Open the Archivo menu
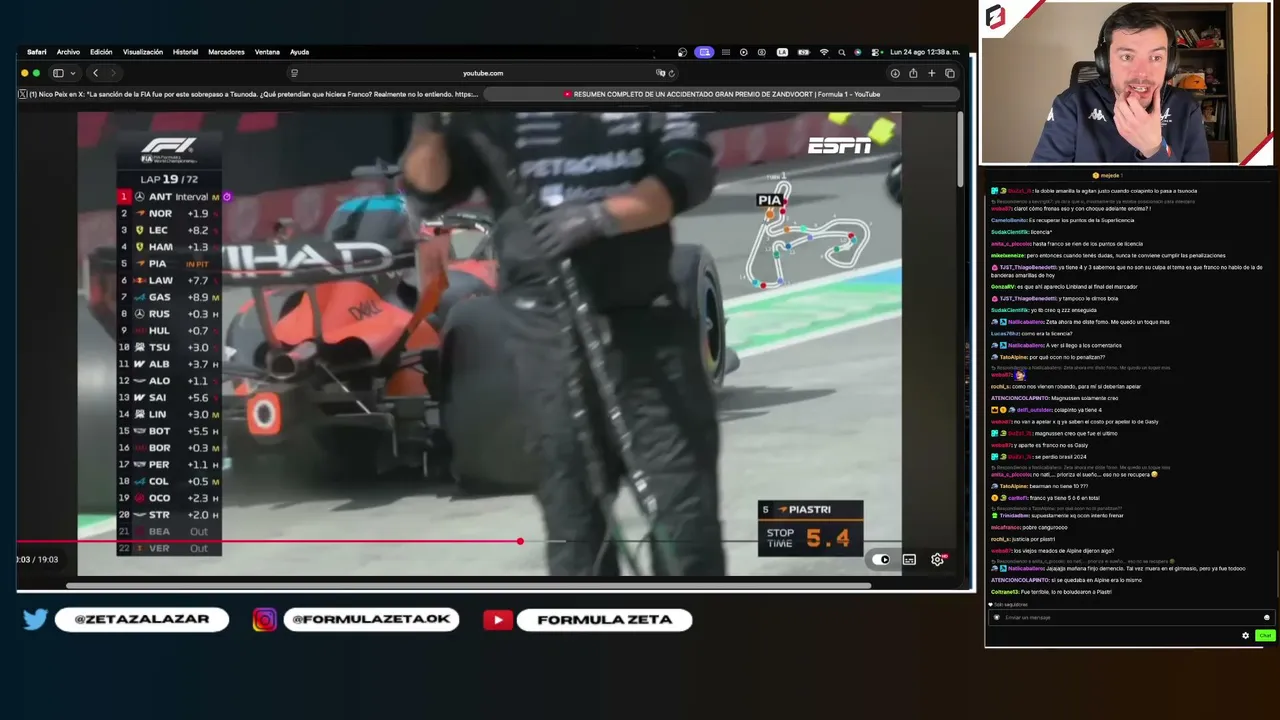 68,52
